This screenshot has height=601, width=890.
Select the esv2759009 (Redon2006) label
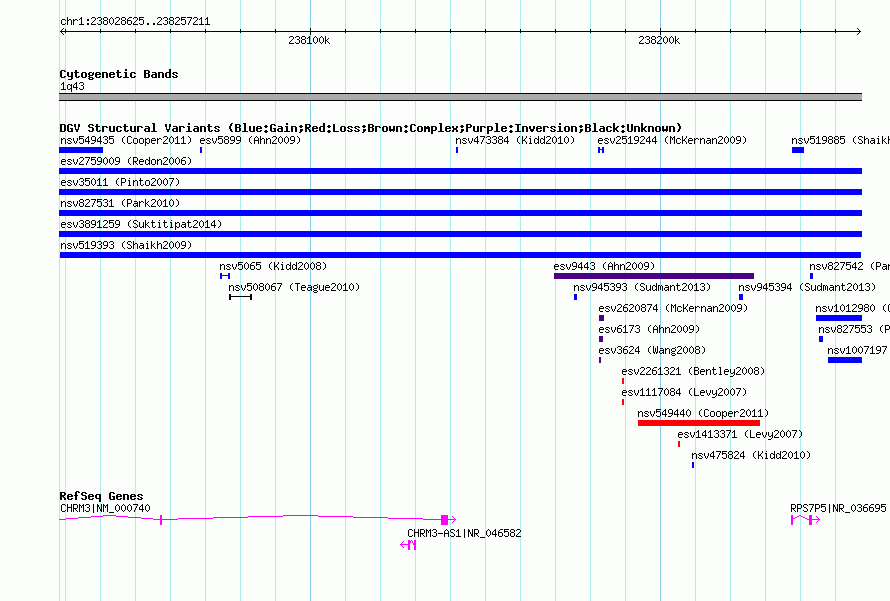[126, 161]
